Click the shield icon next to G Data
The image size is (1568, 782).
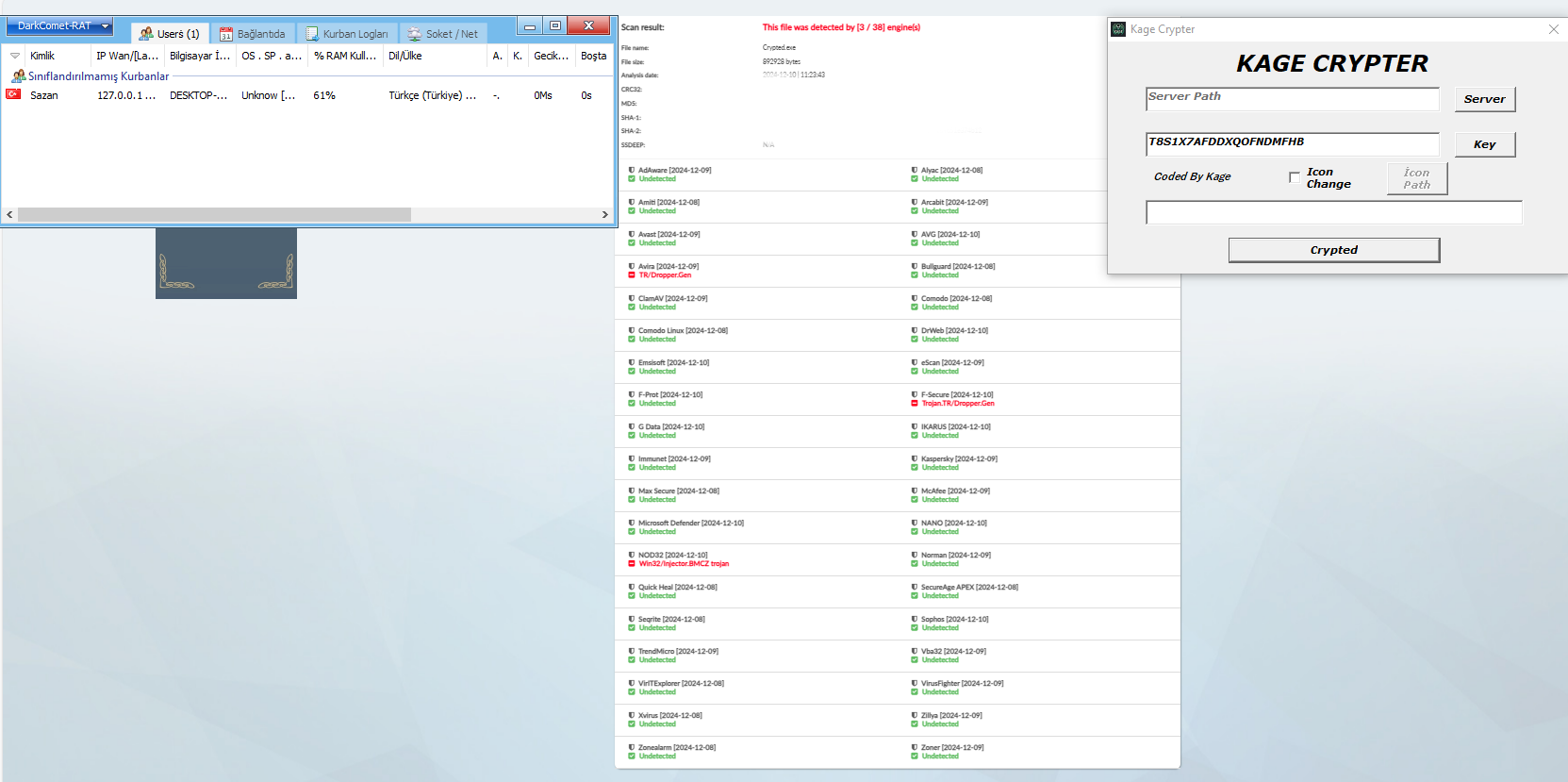(x=632, y=426)
